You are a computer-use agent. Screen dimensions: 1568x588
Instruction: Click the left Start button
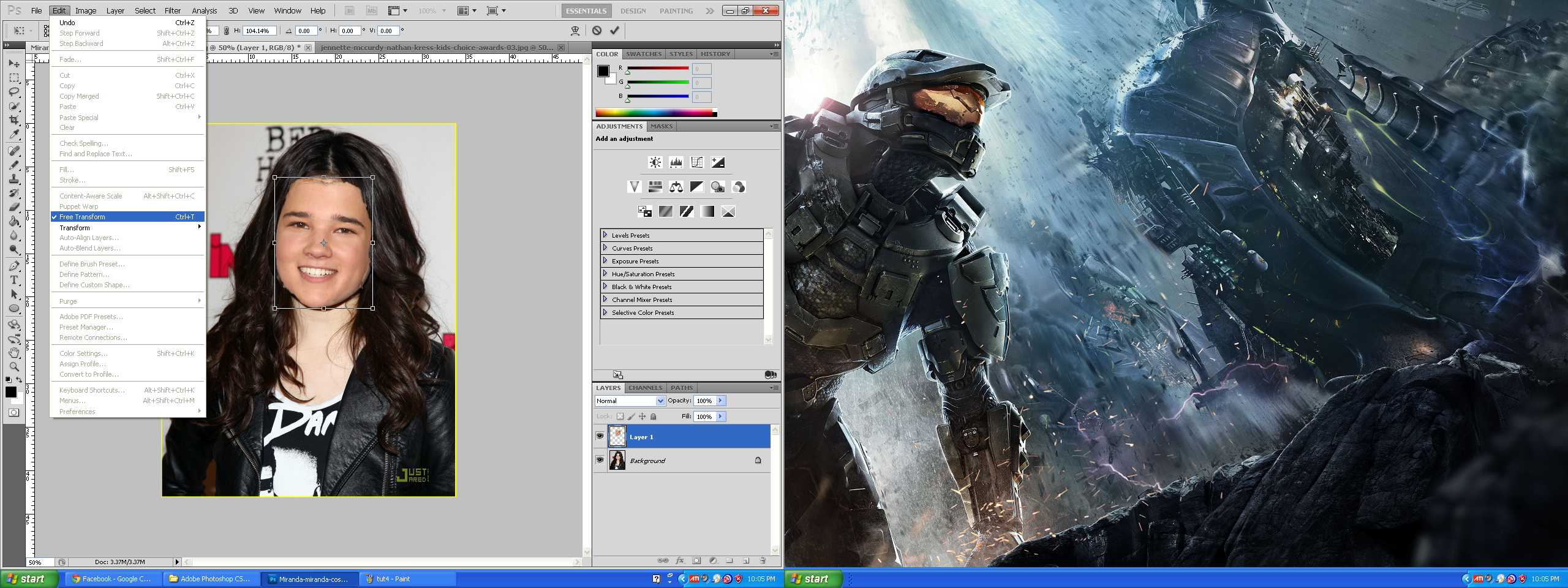(30, 579)
